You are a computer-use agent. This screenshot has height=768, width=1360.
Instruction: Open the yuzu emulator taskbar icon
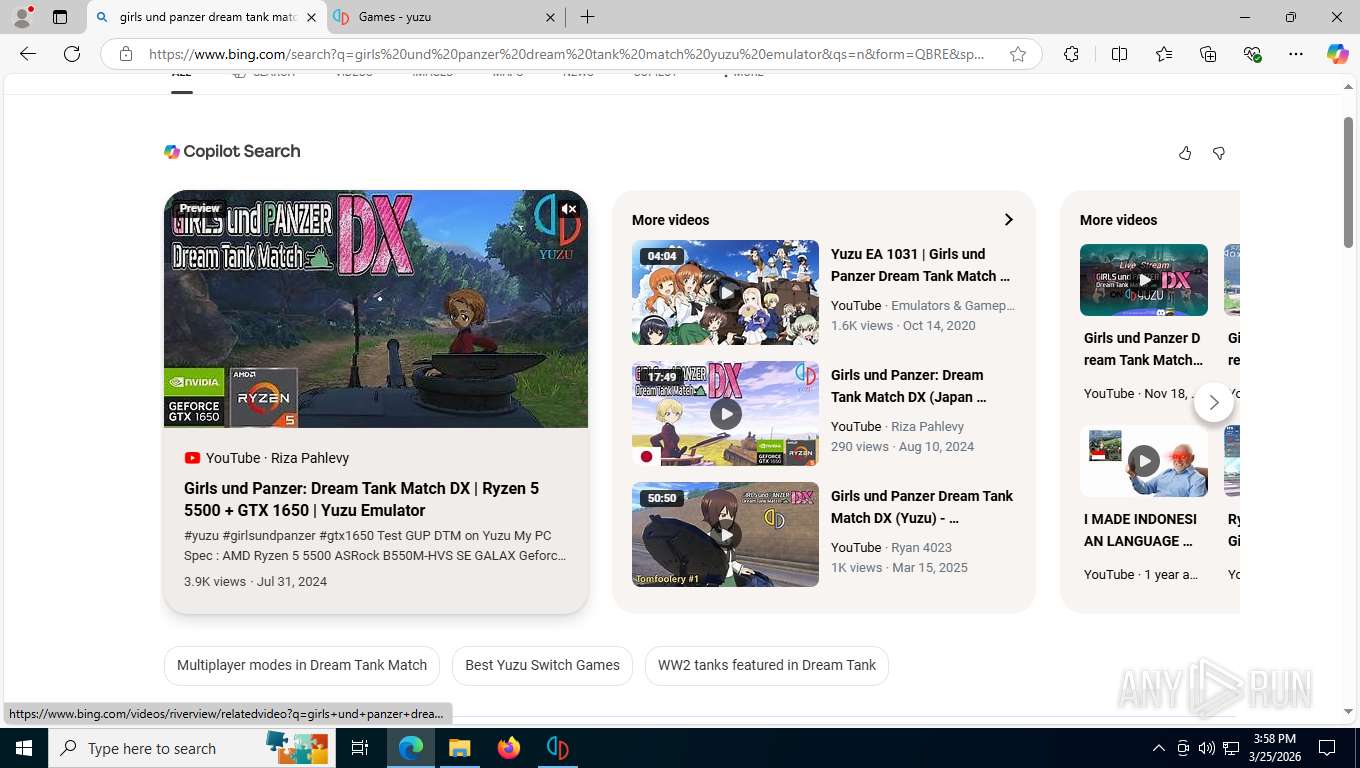coord(558,748)
